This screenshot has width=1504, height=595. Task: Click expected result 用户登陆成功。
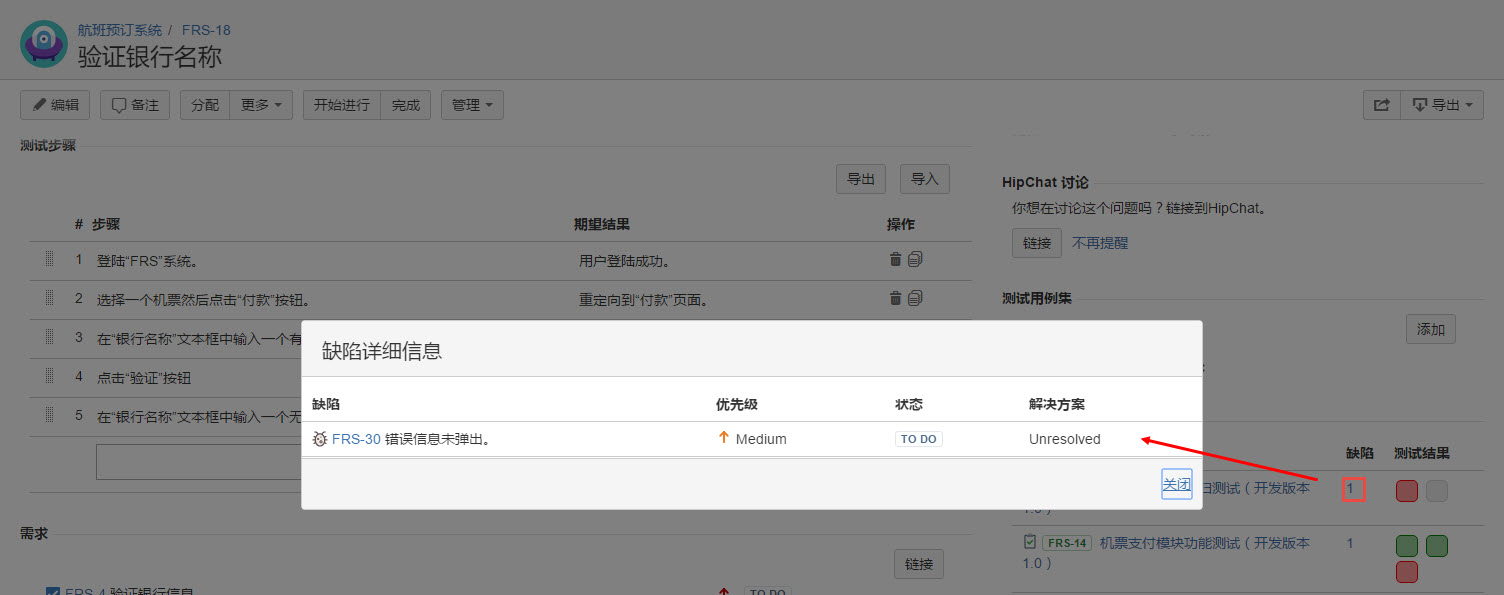pos(624,261)
